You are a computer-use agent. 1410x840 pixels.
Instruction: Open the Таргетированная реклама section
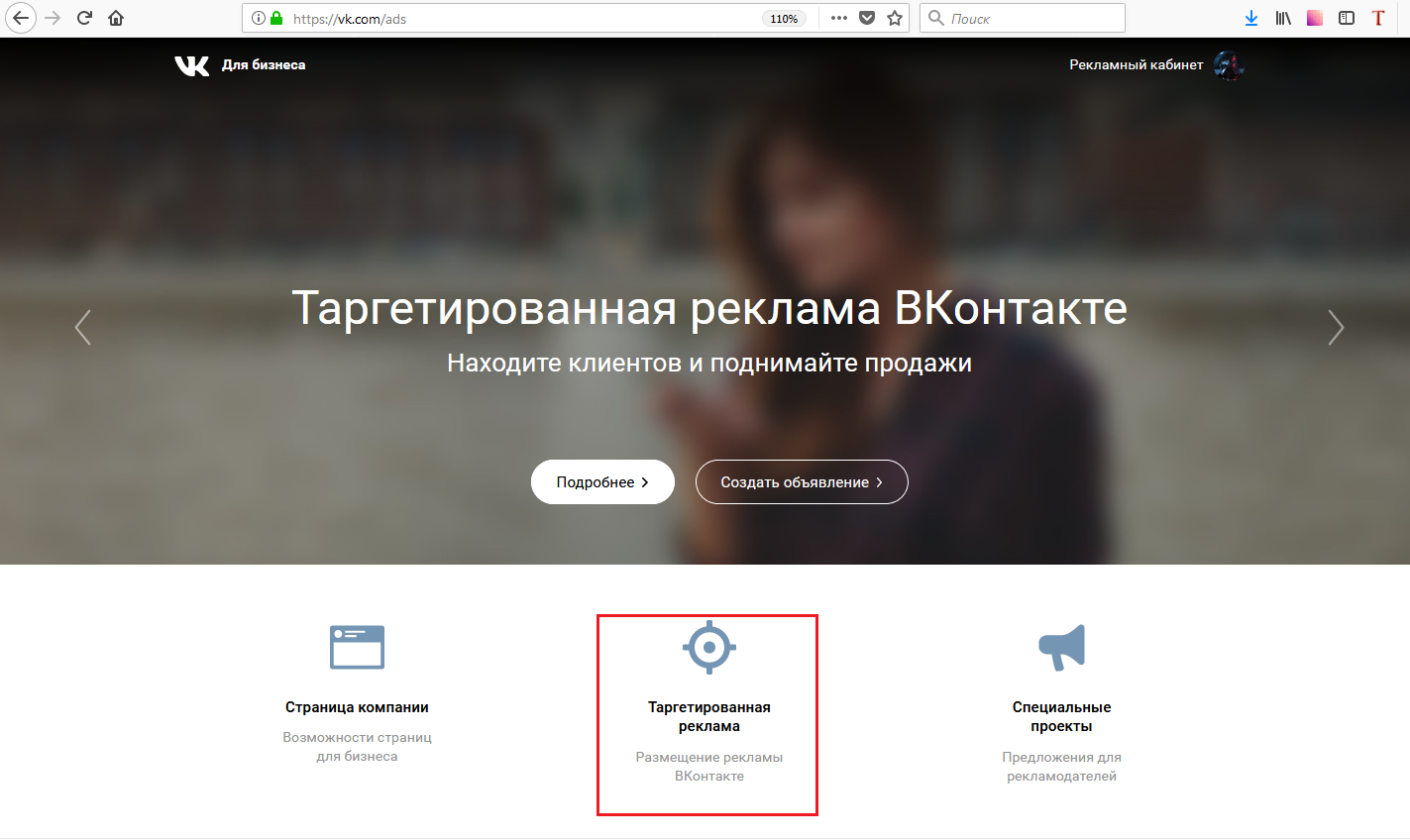709,716
